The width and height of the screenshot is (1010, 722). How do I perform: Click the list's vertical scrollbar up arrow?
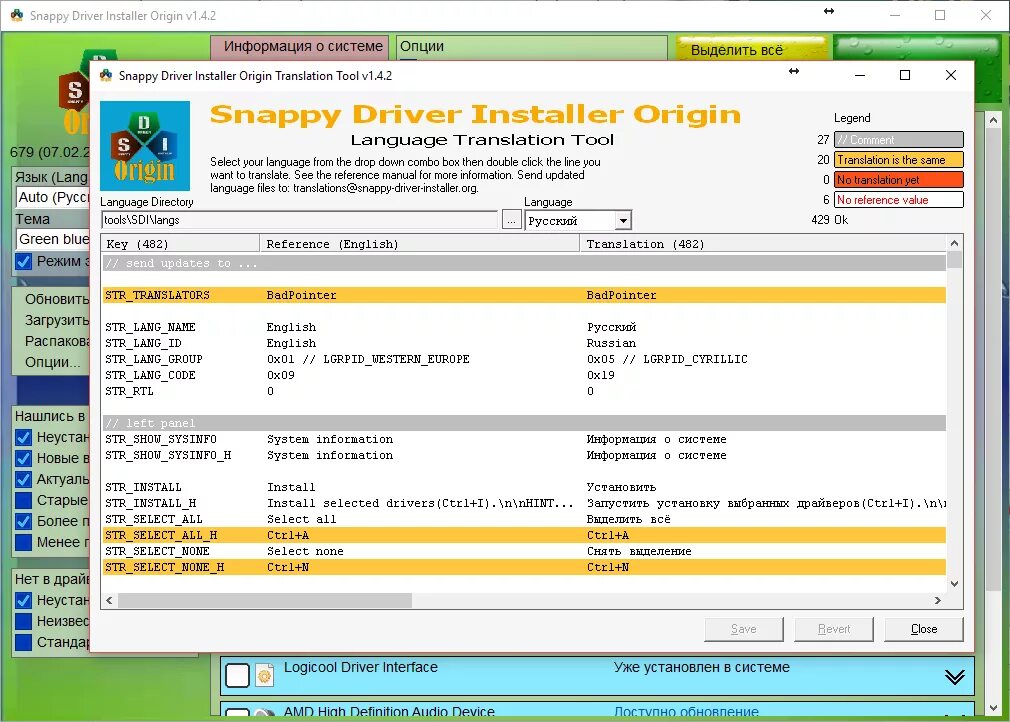point(955,243)
